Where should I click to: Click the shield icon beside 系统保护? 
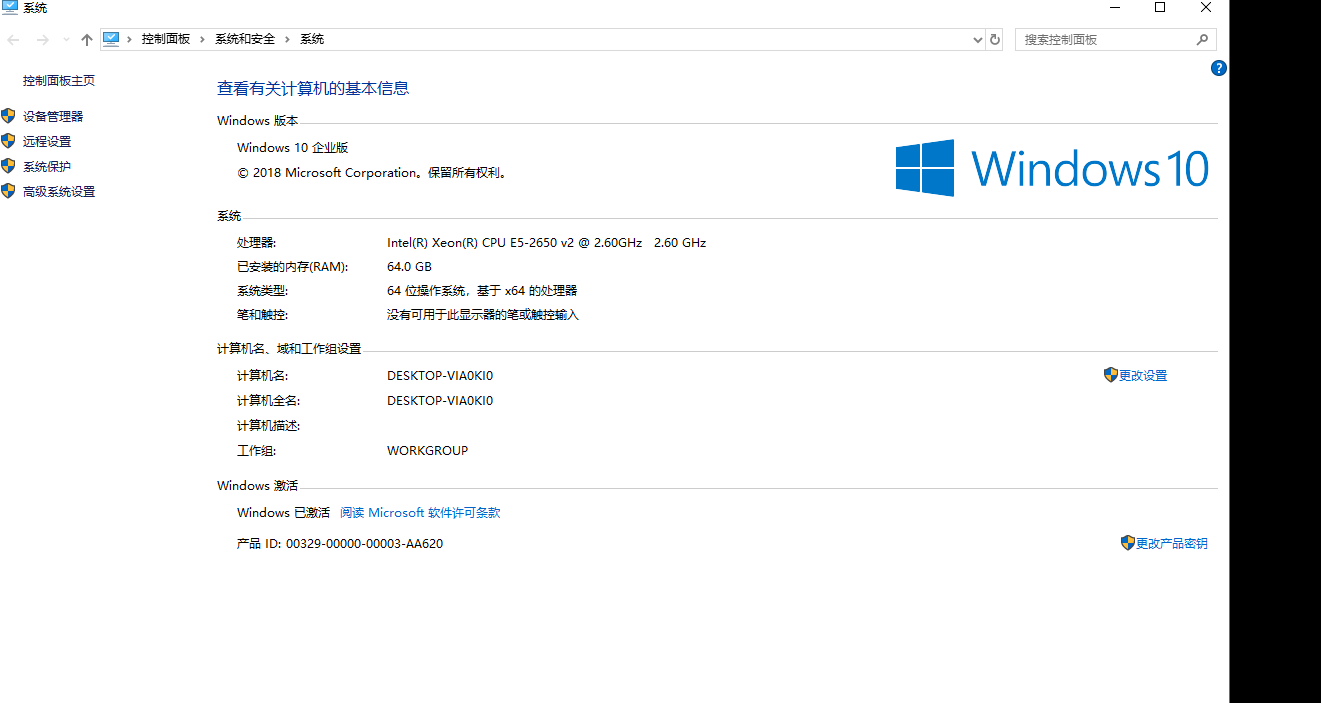tap(9, 166)
